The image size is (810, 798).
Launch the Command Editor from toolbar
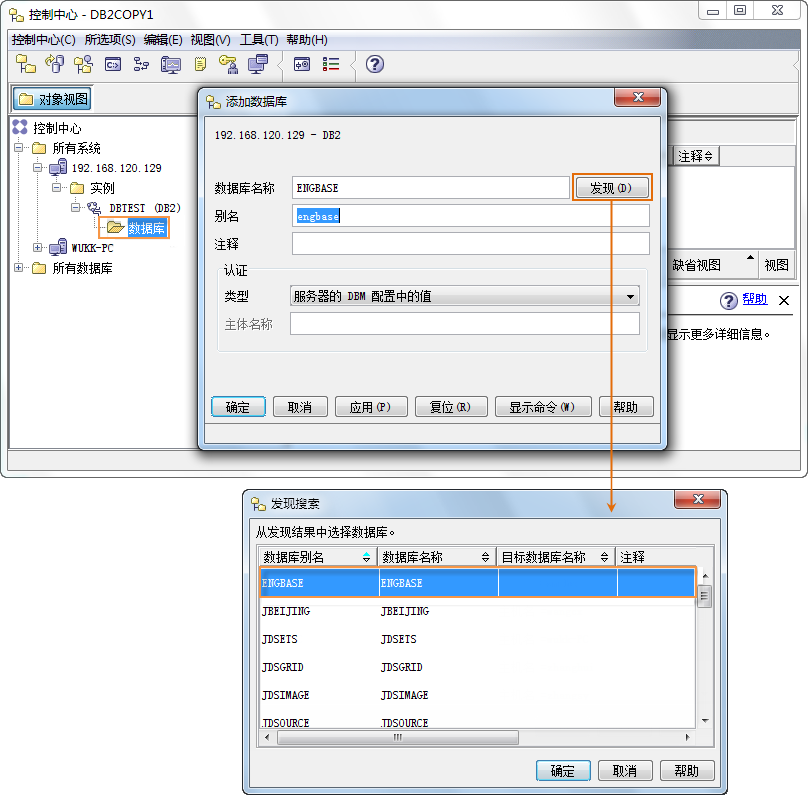tap(113, 64)
